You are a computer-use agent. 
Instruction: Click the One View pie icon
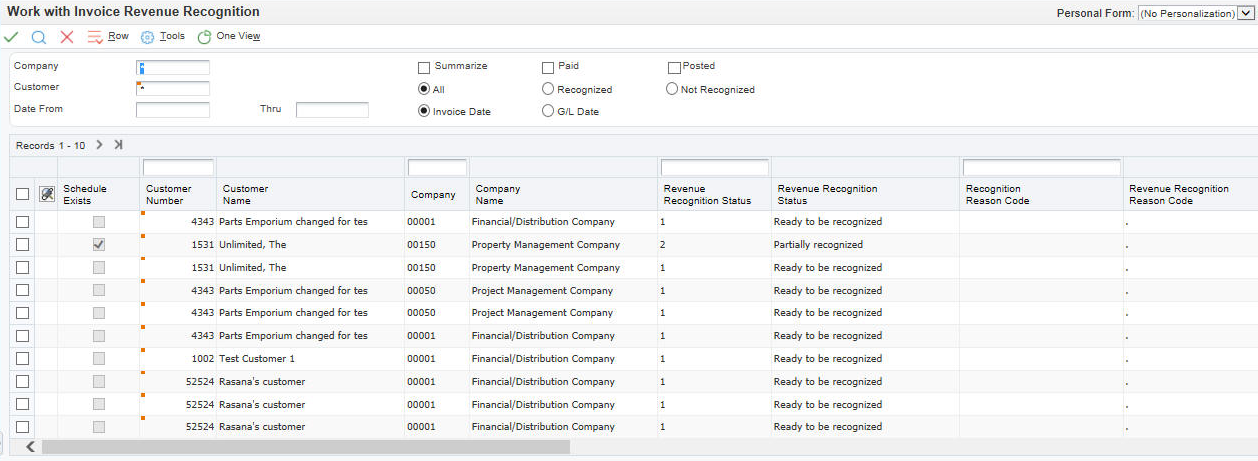[204, 37]
